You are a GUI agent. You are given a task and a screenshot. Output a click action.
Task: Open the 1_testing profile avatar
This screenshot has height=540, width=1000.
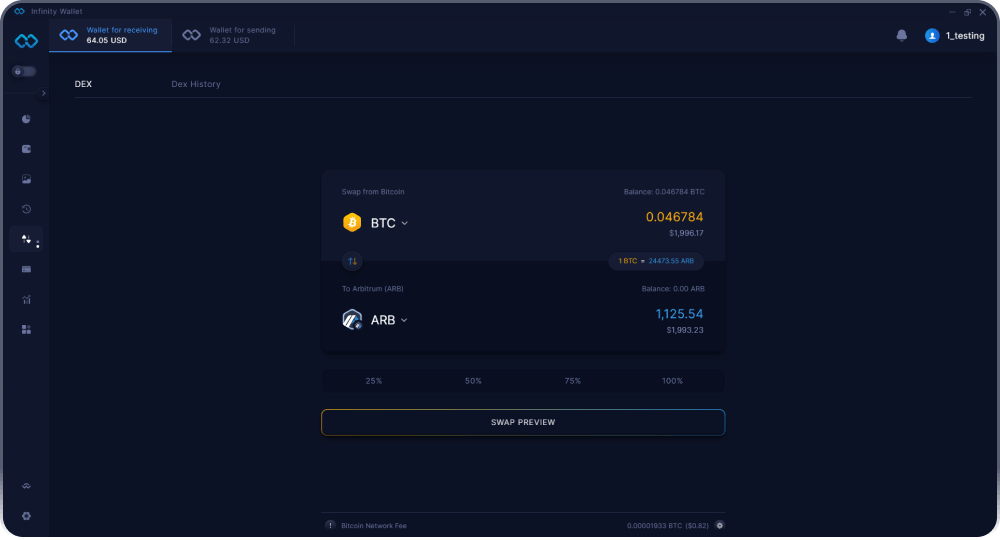(x=932, y=36)
